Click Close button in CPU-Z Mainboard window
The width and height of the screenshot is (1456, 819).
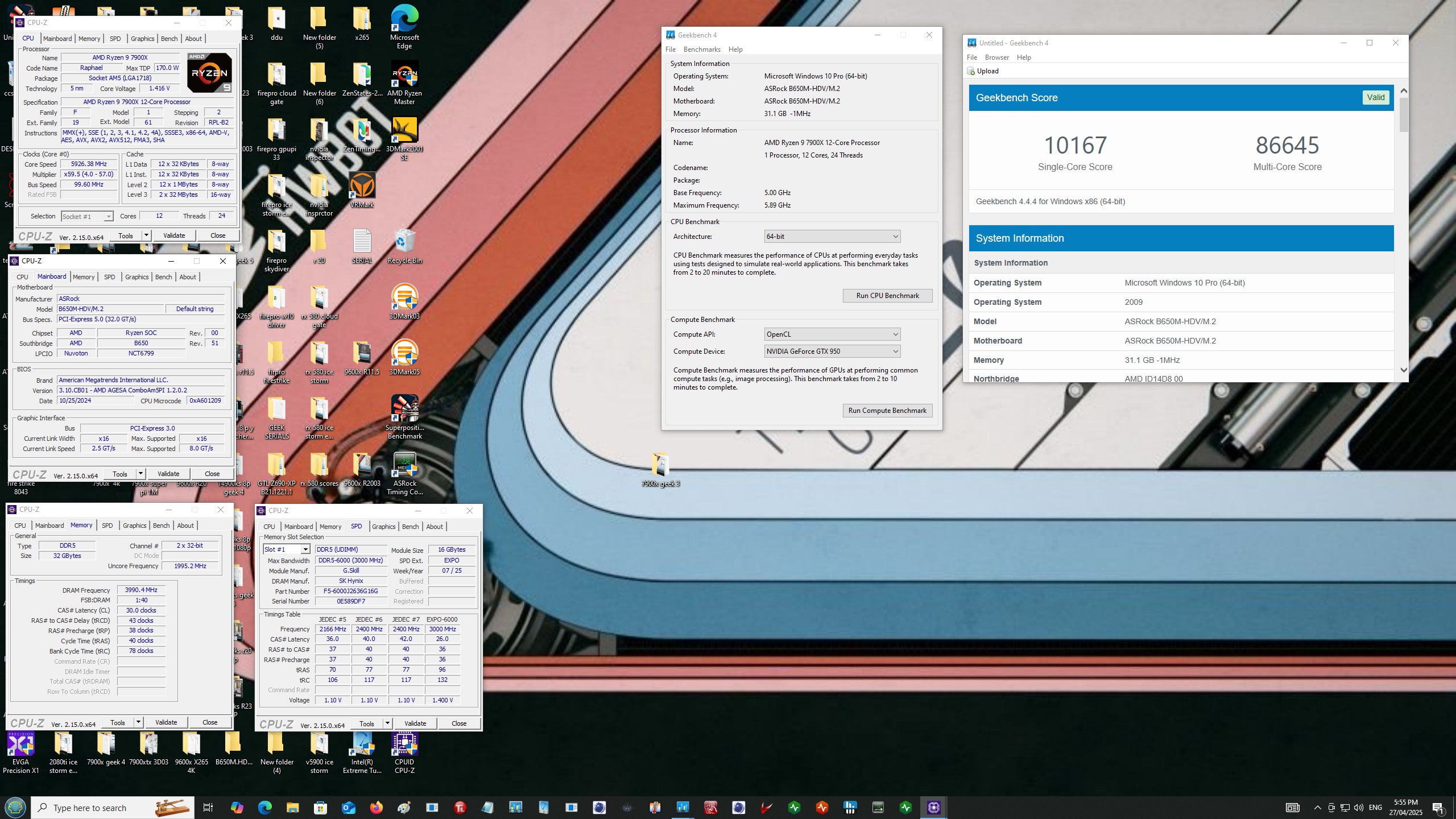(x=212, y=474)
